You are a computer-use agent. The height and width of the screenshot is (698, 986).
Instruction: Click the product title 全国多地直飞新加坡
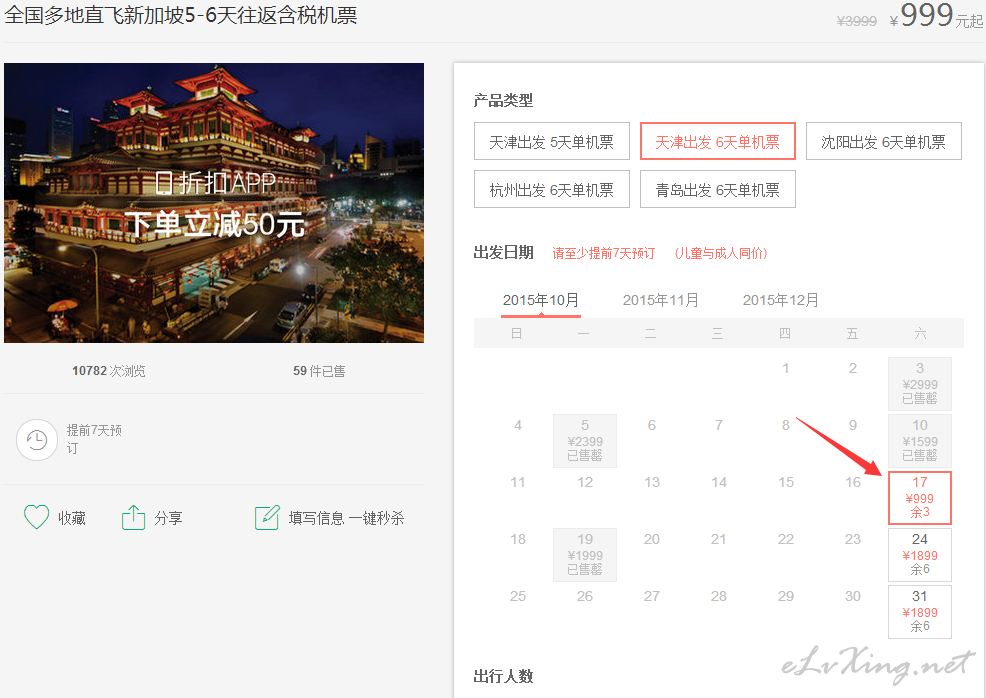click(180, 14)
